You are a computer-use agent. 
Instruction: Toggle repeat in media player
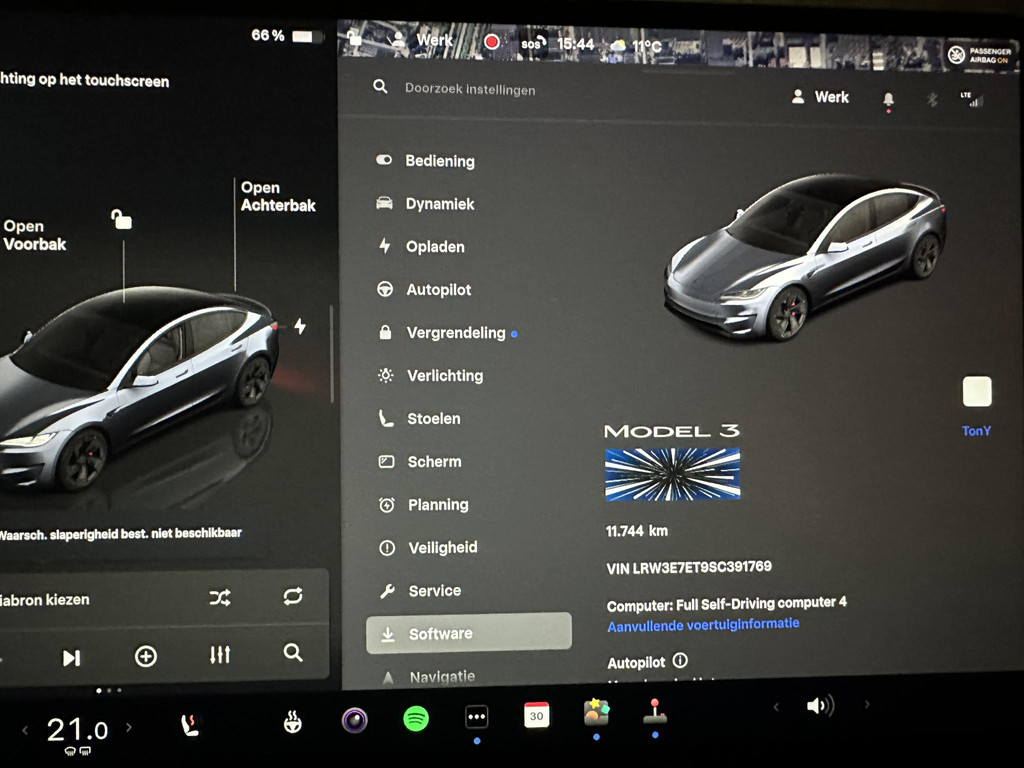pyautogui.click(x=292, y=597)
